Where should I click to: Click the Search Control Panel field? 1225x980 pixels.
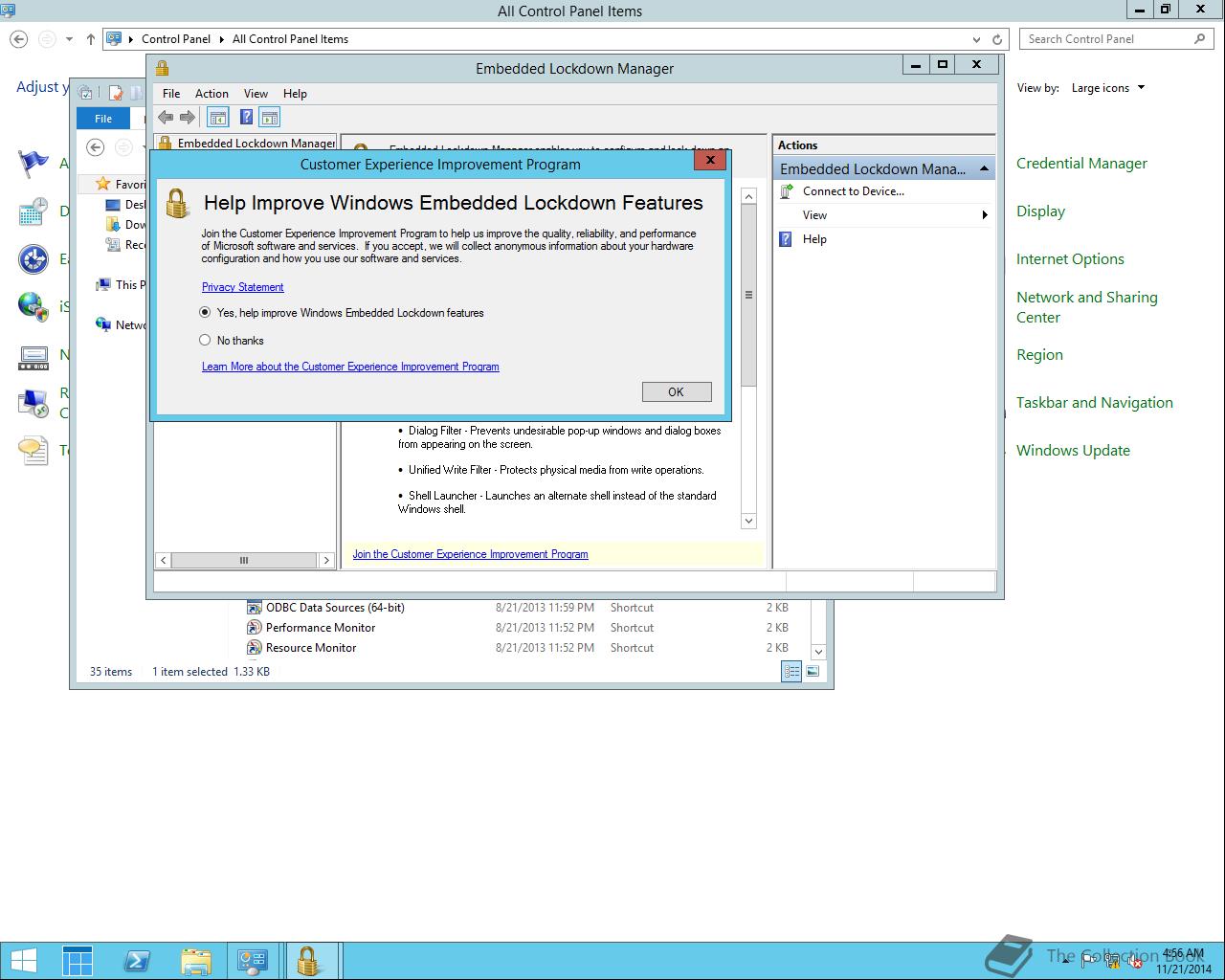point(1116,39)
